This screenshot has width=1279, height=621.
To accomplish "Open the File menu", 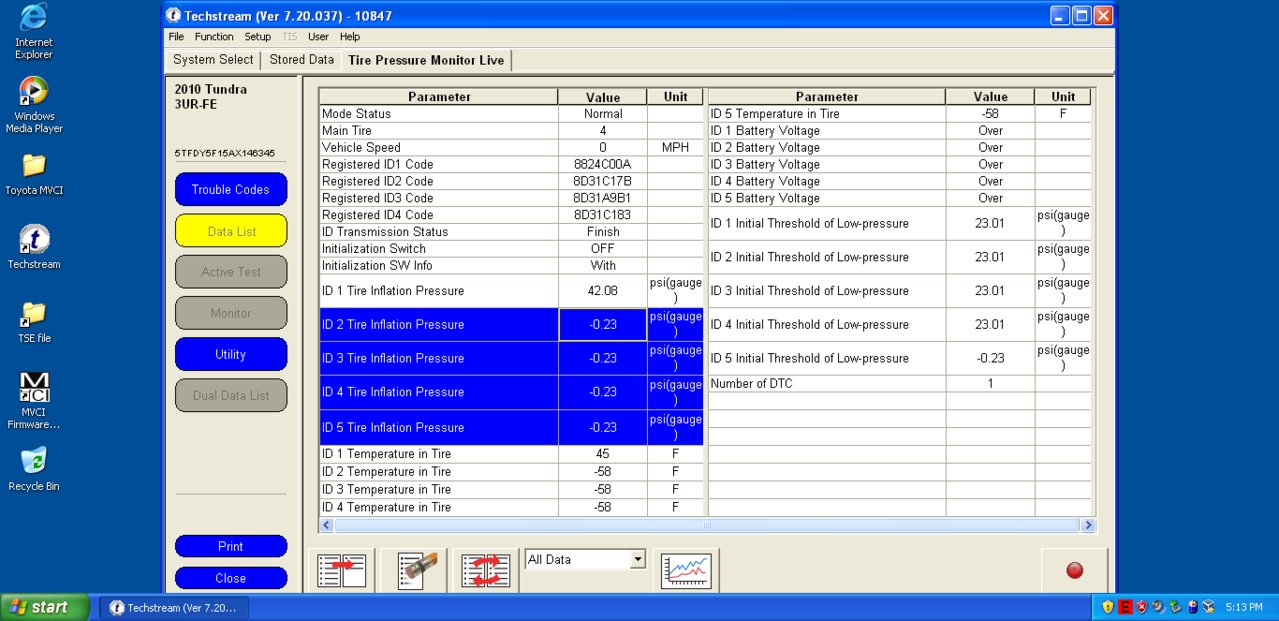I will pos(176,37).
